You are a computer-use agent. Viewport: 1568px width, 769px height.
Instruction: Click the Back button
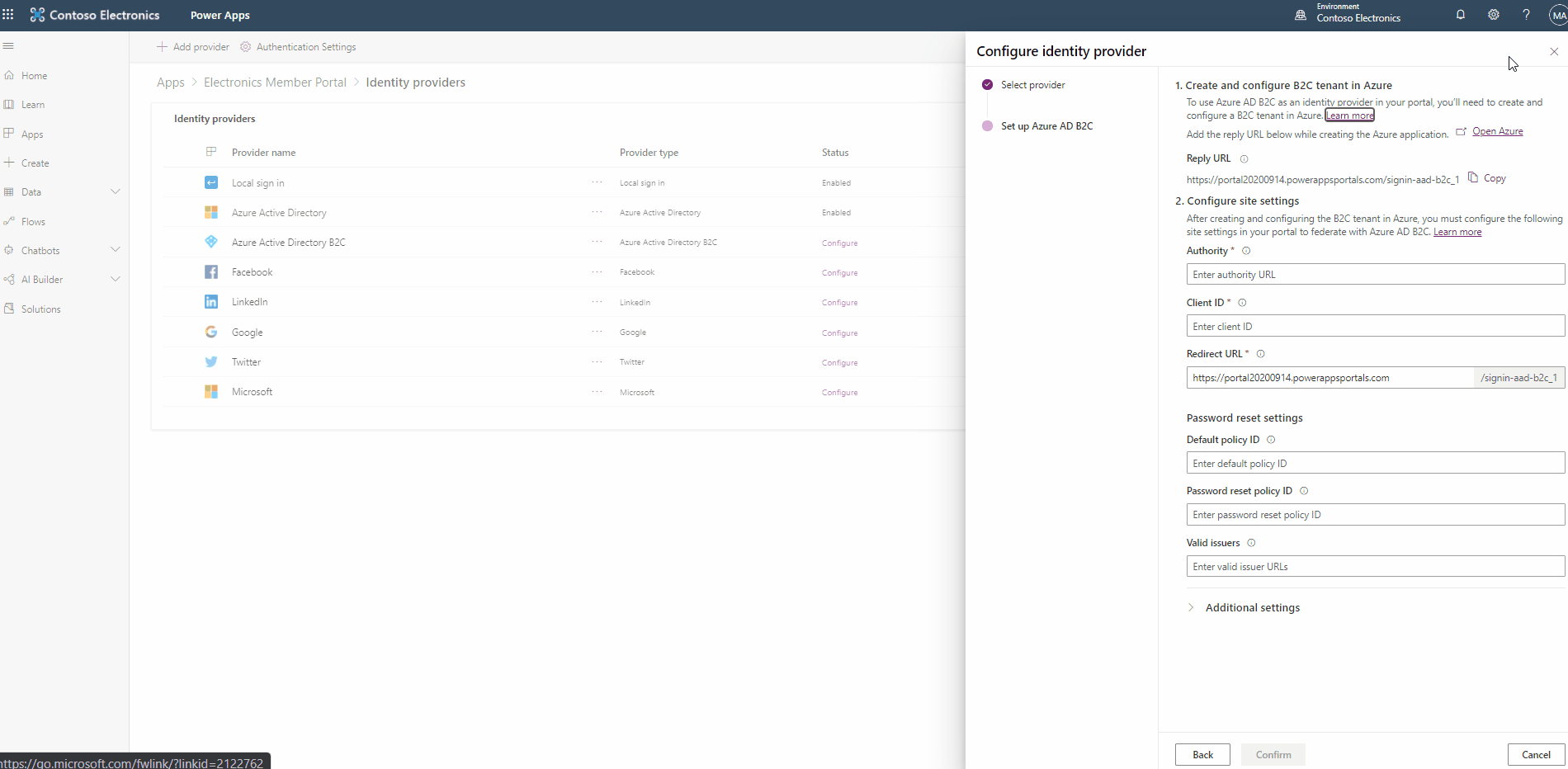click(1202, 755)
